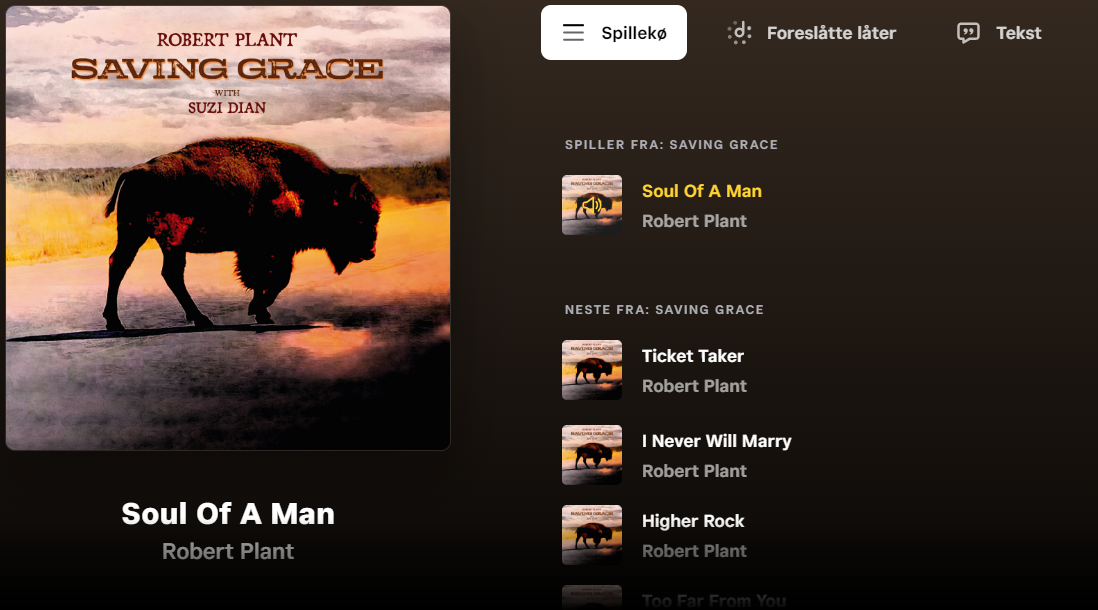Select Higher Rock in the queue
The width and height of the screenshot is (1098, 610).
(693, 521)
